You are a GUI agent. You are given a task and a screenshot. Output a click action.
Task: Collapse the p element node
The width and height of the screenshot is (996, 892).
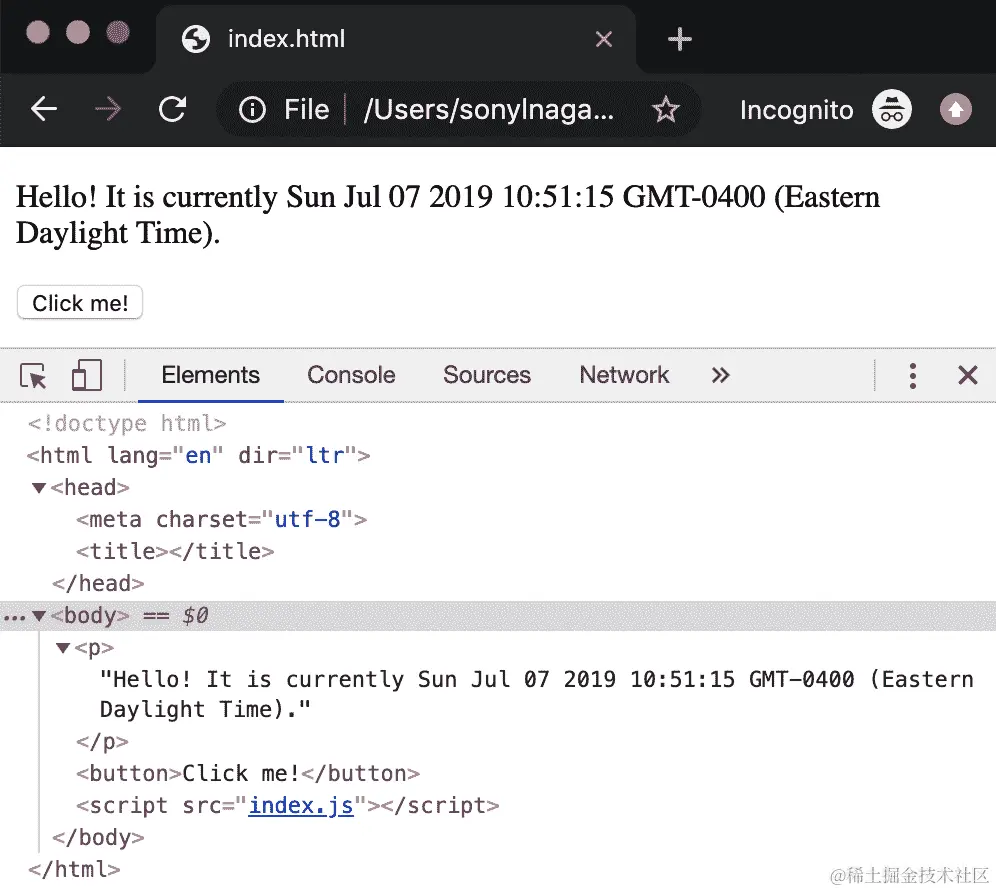62,647
